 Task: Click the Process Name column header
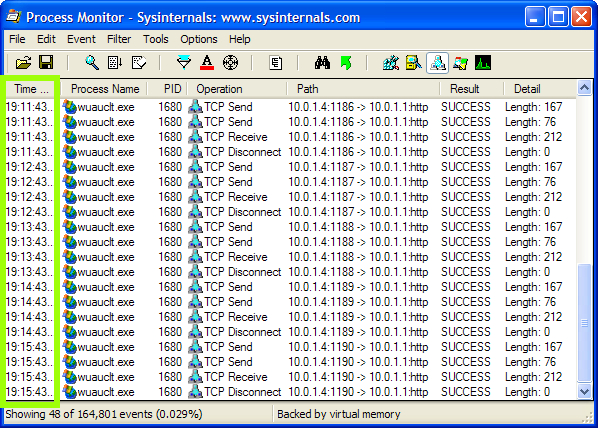tap(105, 89)
